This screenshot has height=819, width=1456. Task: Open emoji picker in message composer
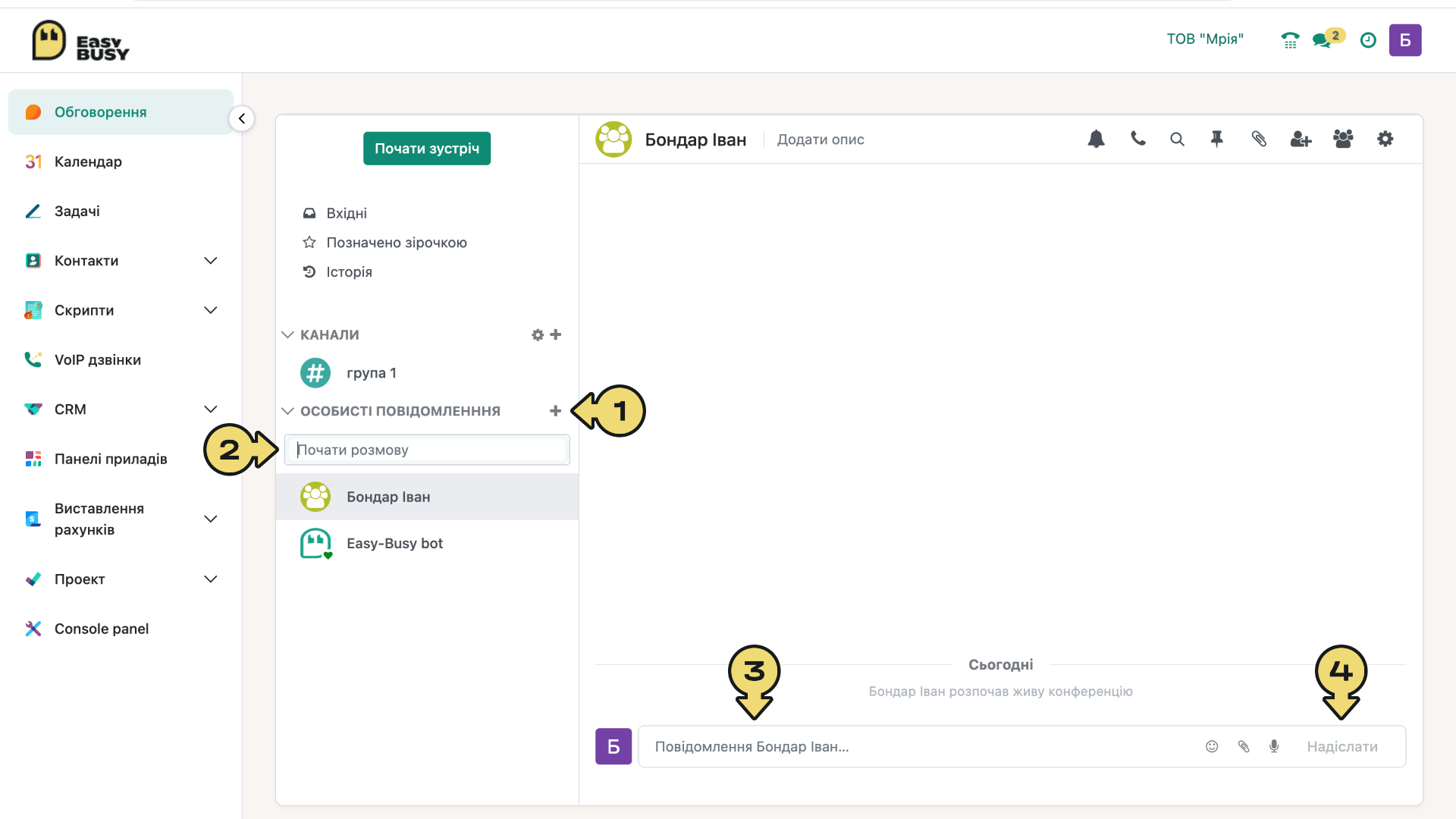[1212, 746]
